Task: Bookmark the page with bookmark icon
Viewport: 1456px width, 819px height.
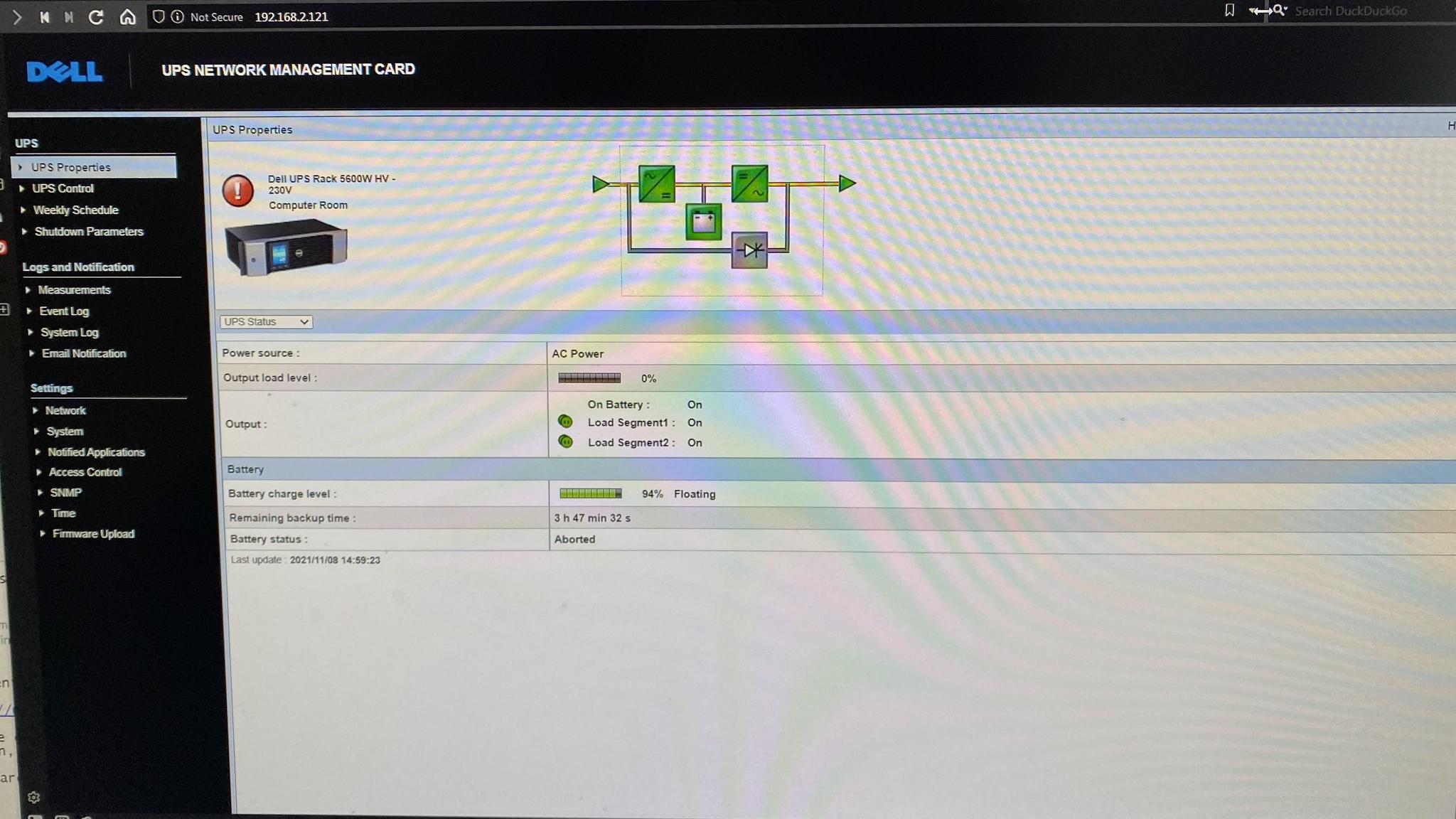Action: pyautogui.click(x=1229, y=10)
